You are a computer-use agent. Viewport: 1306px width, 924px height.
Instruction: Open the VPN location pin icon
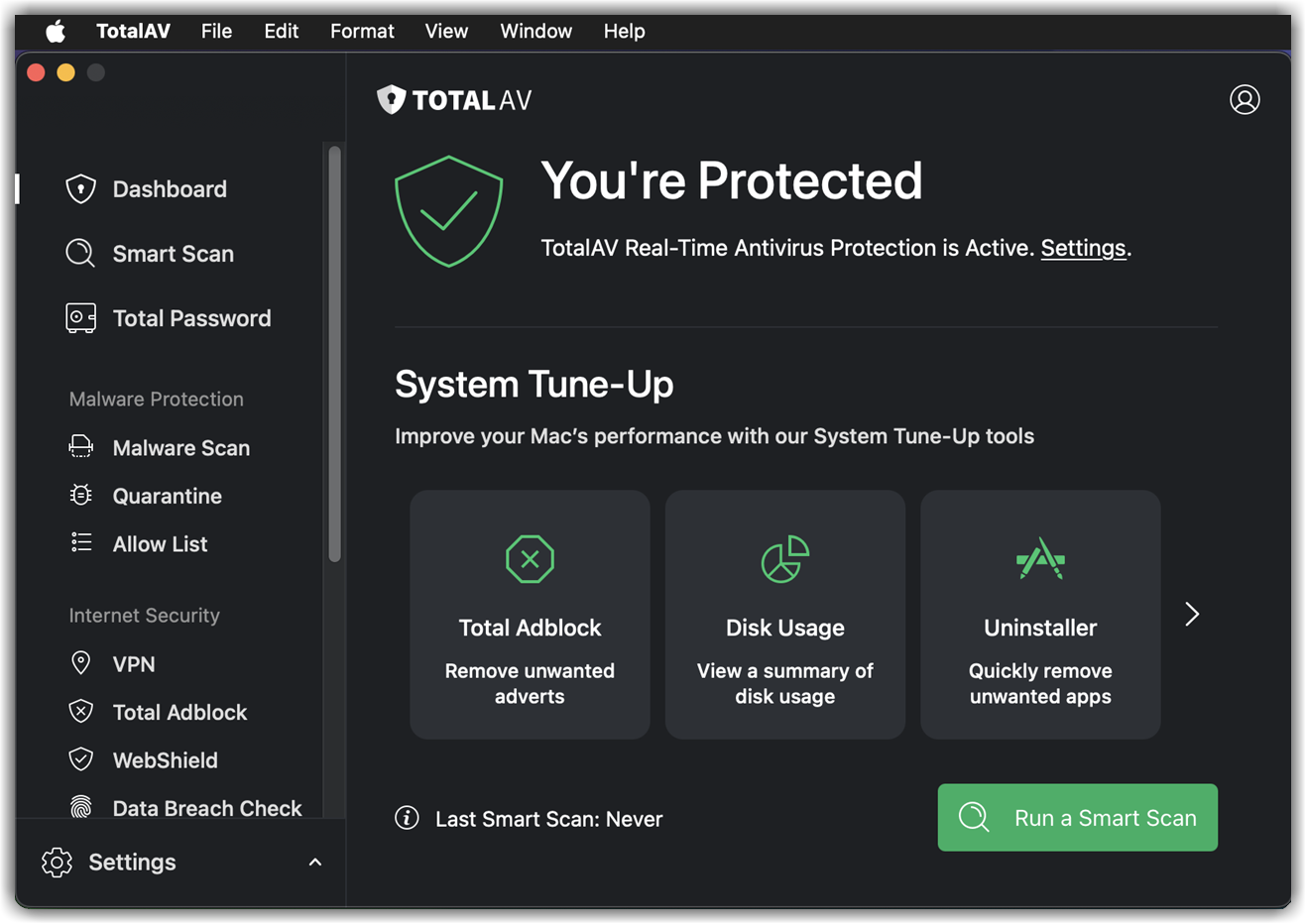81,663
